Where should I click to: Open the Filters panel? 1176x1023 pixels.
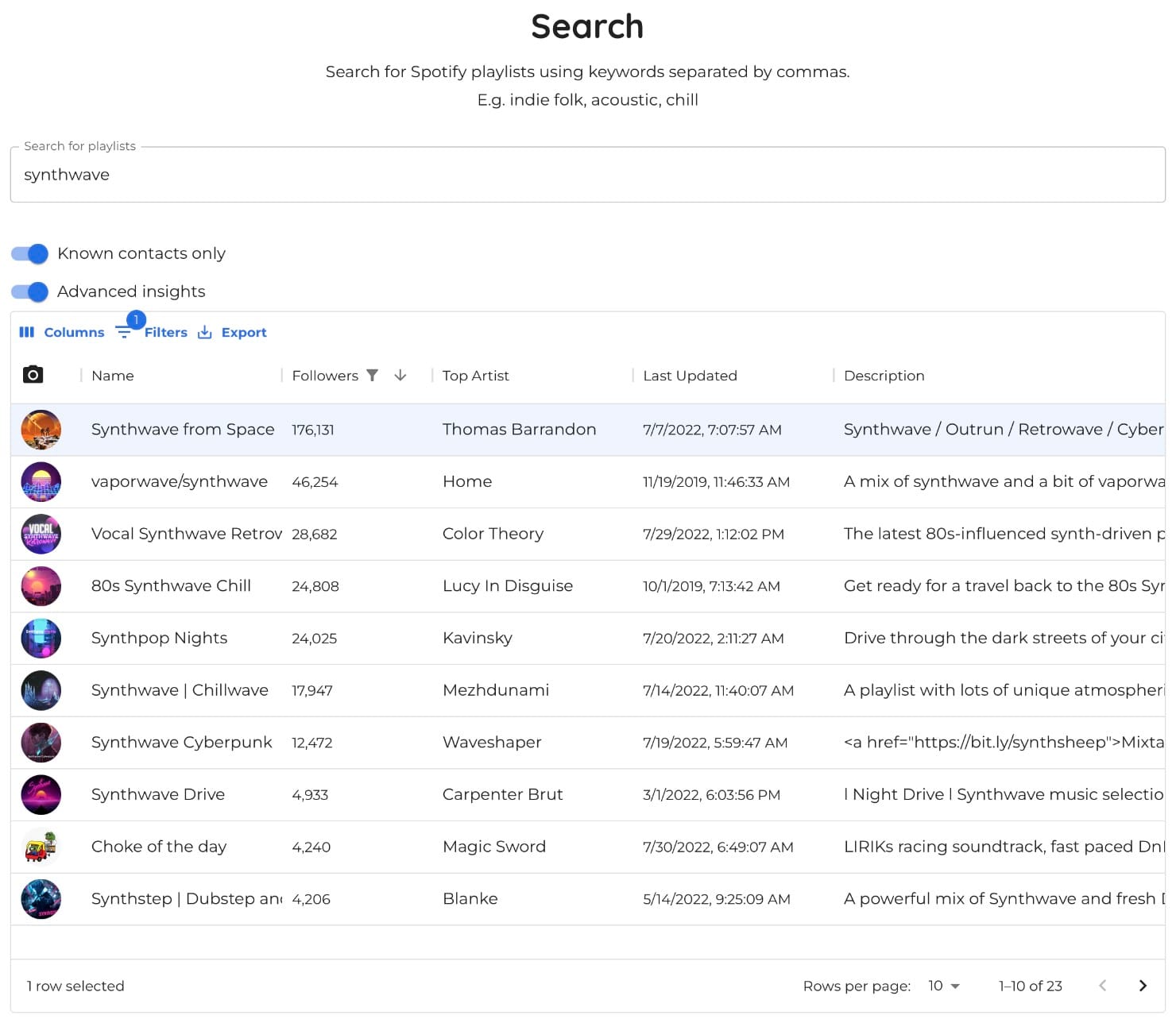pos(153,333)
